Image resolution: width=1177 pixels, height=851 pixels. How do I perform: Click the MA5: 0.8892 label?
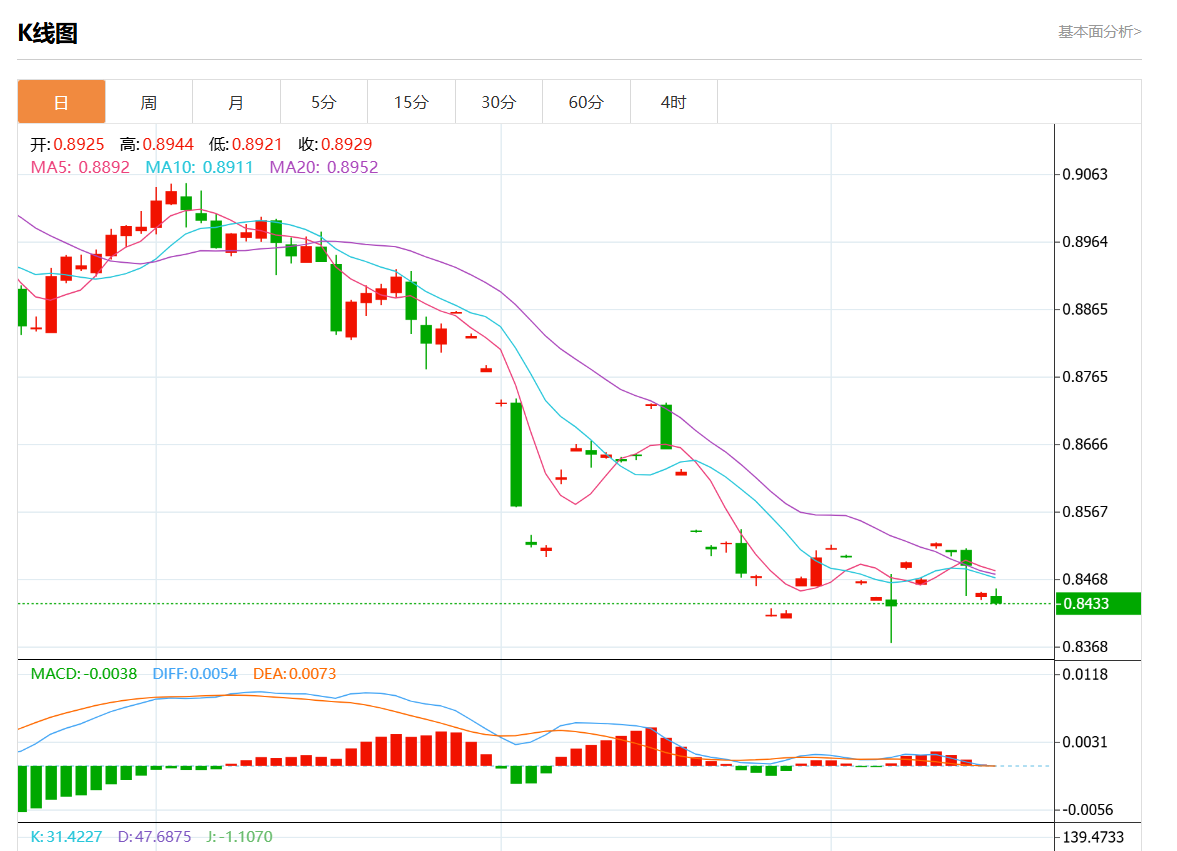[80, 167]
